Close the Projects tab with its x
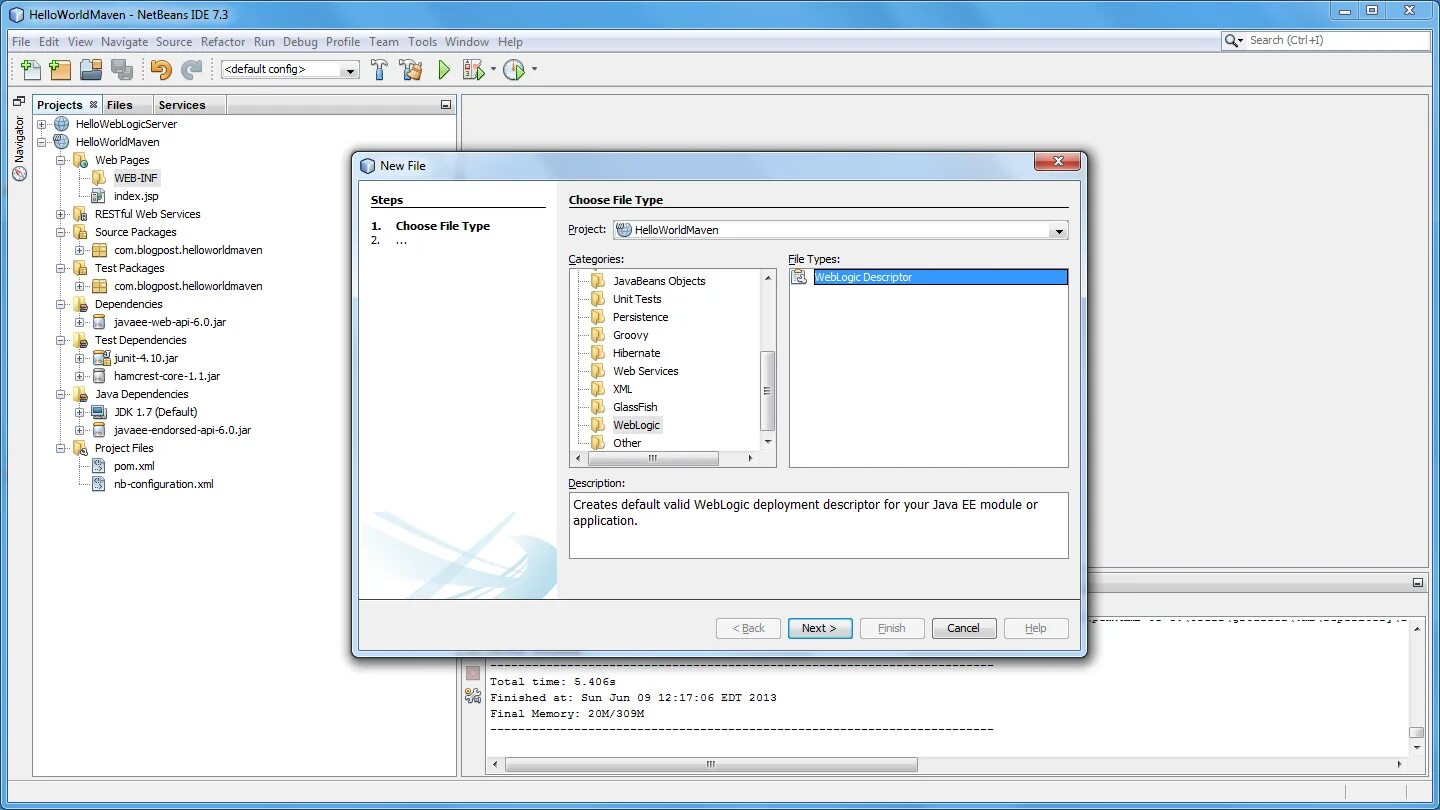The image size is (1440, 810). click(93, 104)
